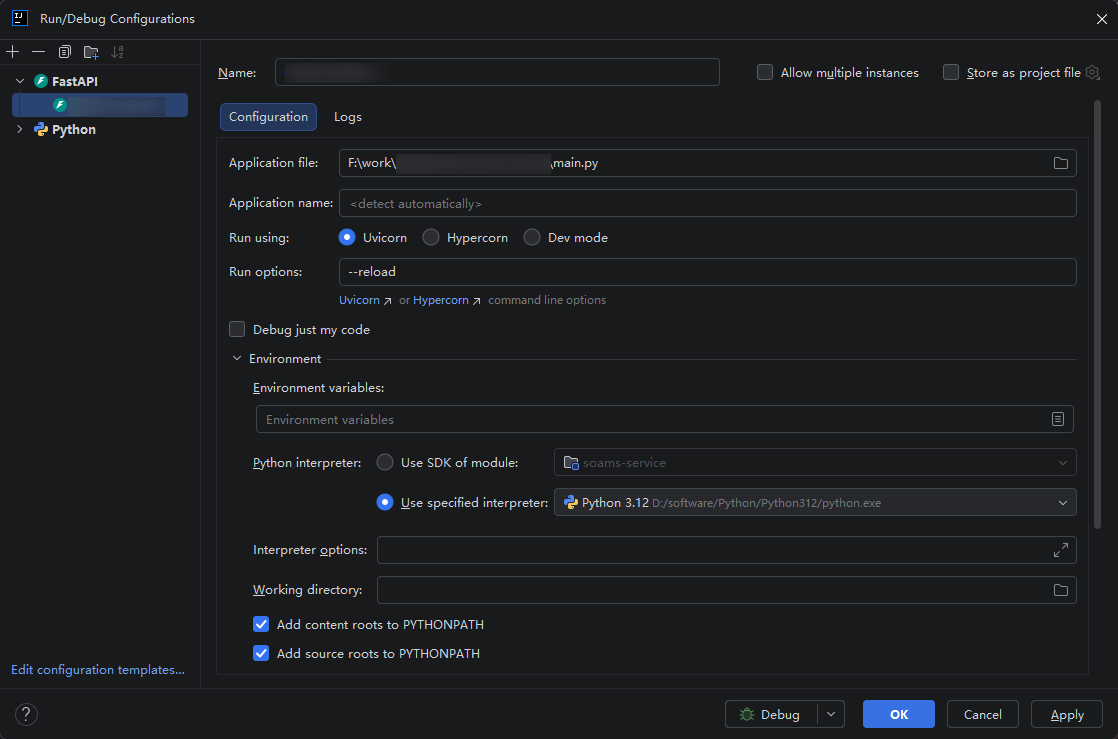Open the help question mark button
This screenshot has height=739, width=1118.
coord(27,714)
